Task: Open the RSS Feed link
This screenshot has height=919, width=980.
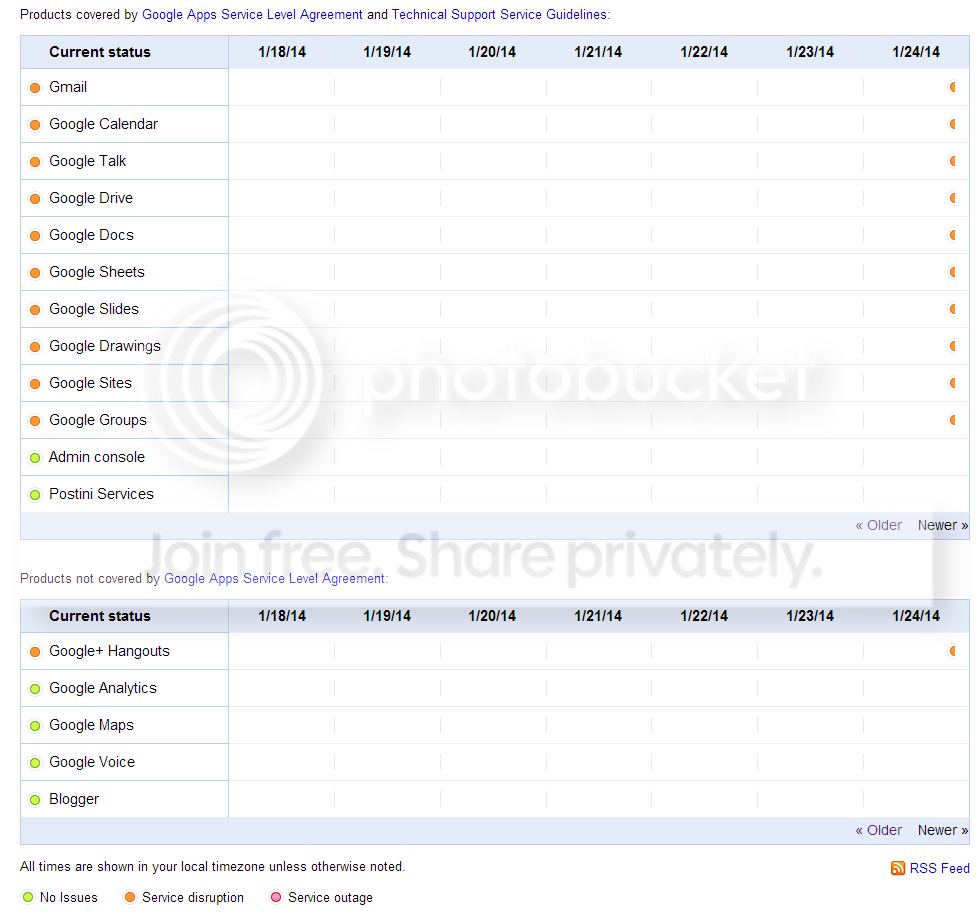Action: coord(939,868)
